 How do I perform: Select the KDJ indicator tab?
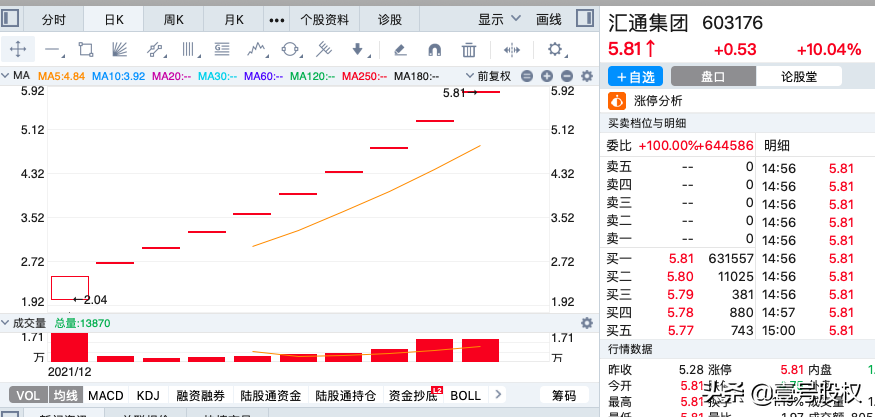(x=148, y=395)
